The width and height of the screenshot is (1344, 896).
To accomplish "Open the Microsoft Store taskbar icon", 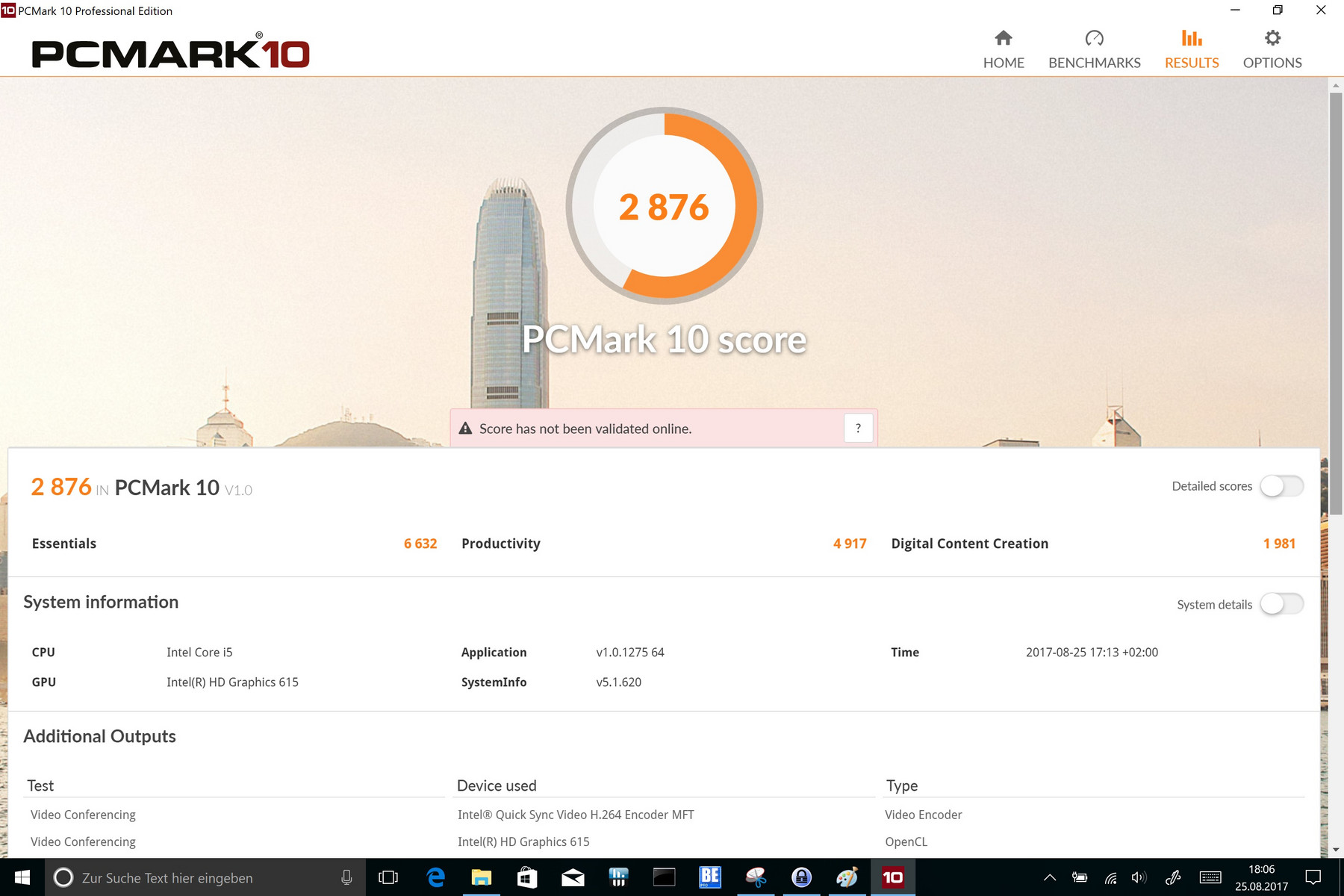I will coord(527,877).
